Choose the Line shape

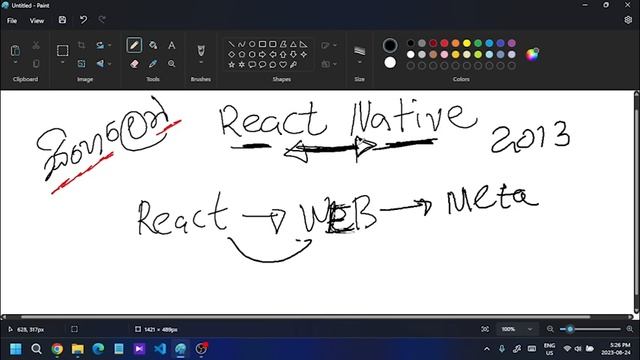pos(231,44)
